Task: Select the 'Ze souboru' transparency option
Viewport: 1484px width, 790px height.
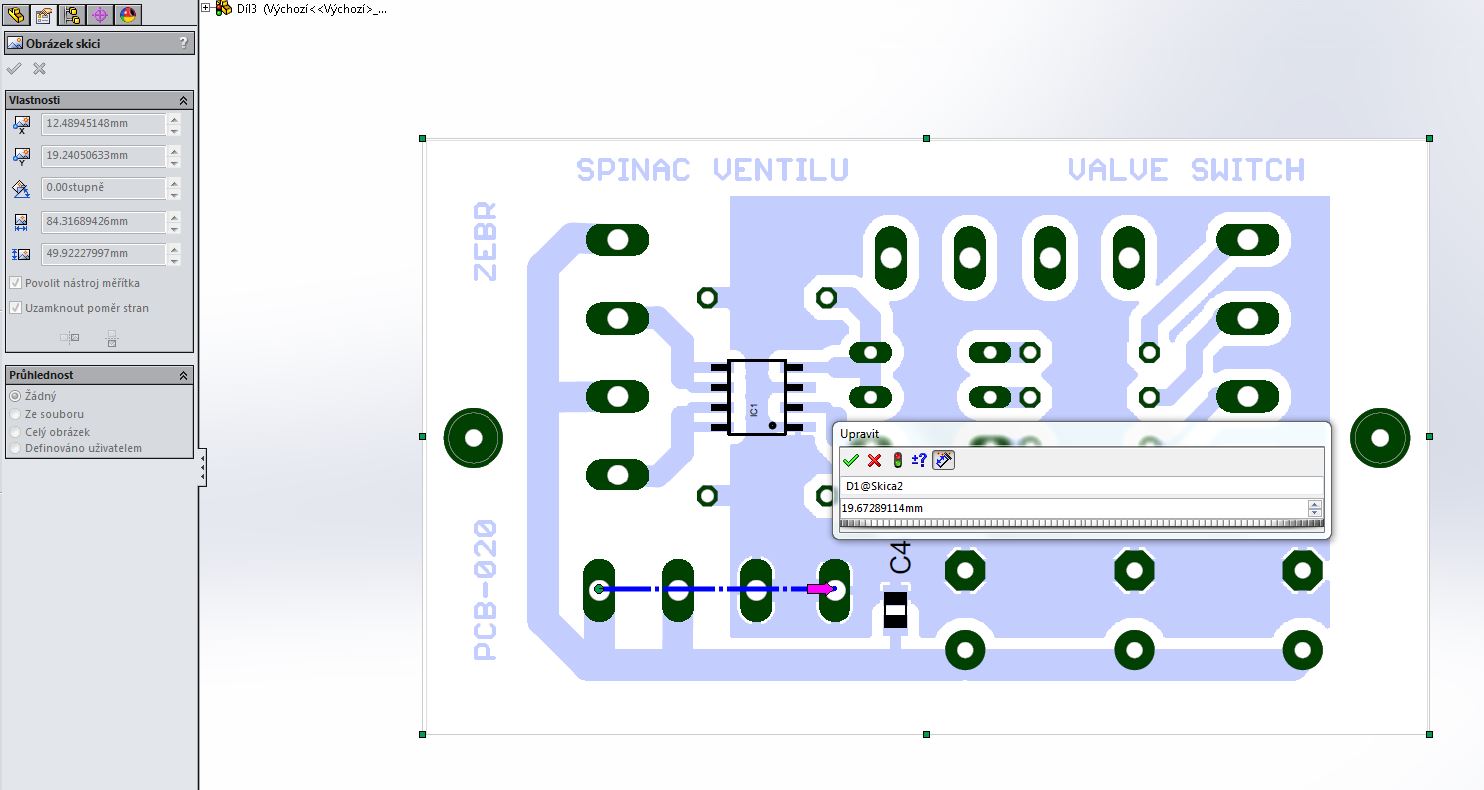Action: pyautogui.click(x=15, y=414)
